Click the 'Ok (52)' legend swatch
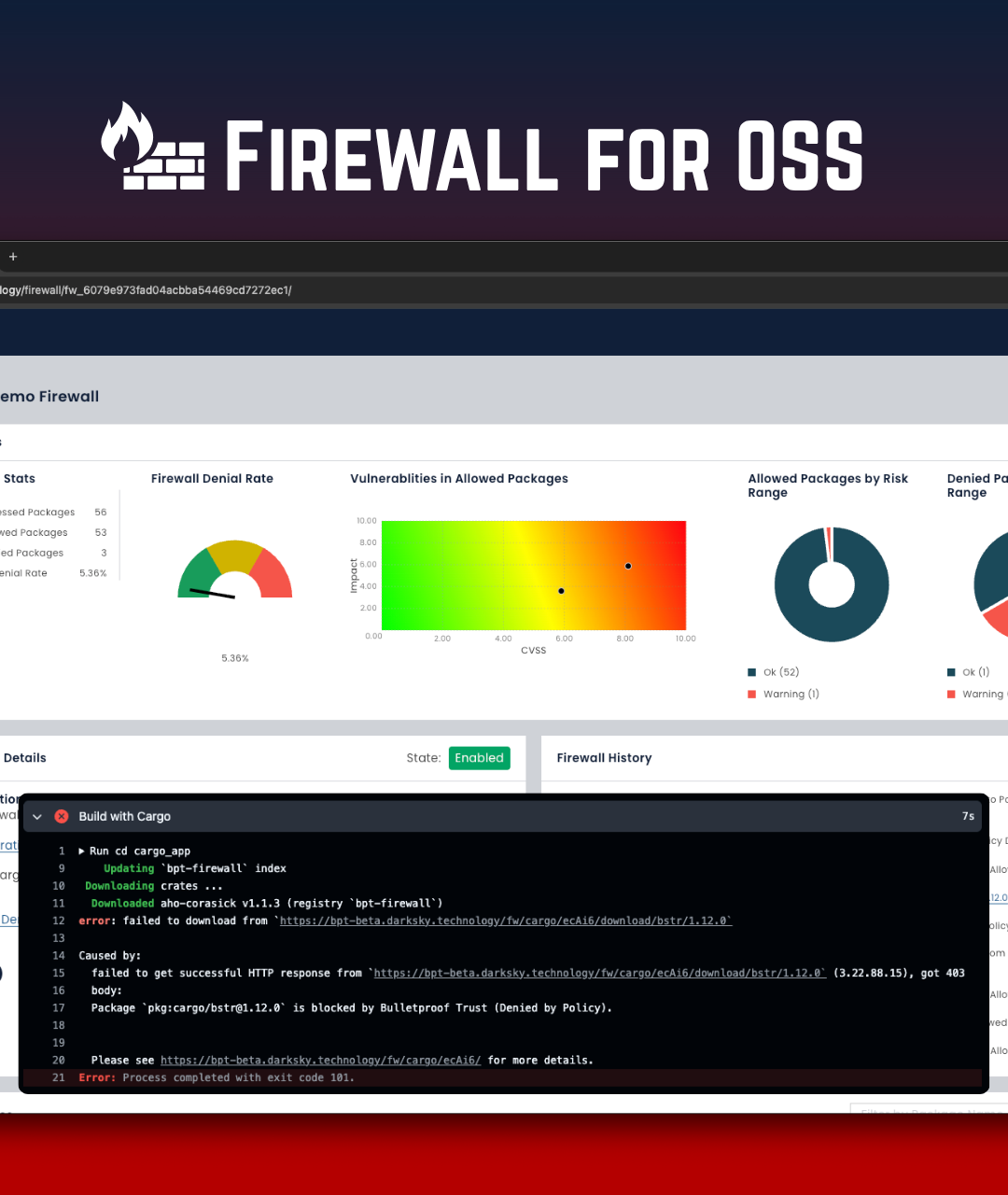 [752, 672]
